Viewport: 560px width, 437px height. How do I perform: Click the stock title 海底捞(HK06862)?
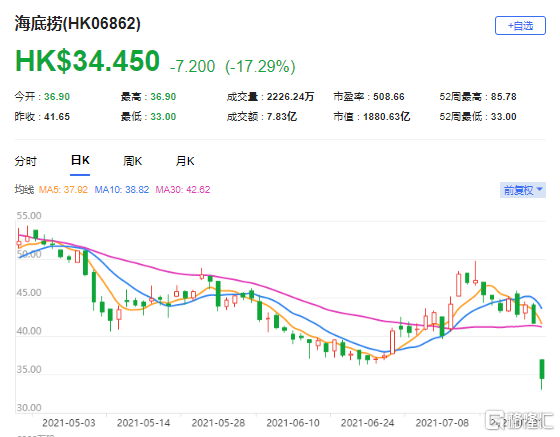[x=78, y=24]
